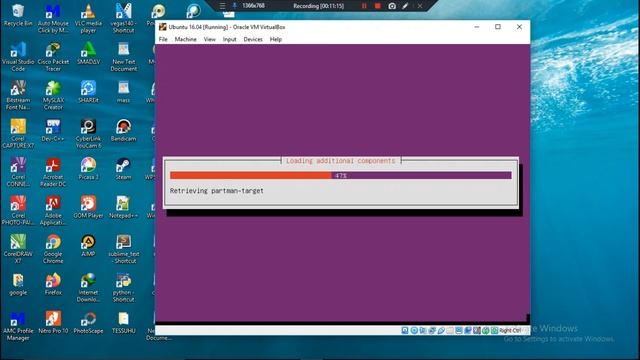The width and height of the screenshot is (640, 360).
Task: Select the AMC Profile Manager icon
Action: [18, 325]
